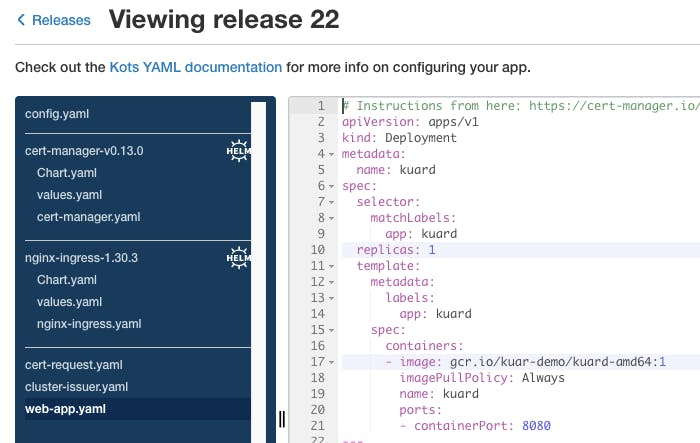This screenshot has width=700, height=443.
Task: Click the Helm icon next to cert-manager-v0.13.0
Action: (x=238, y=151)
